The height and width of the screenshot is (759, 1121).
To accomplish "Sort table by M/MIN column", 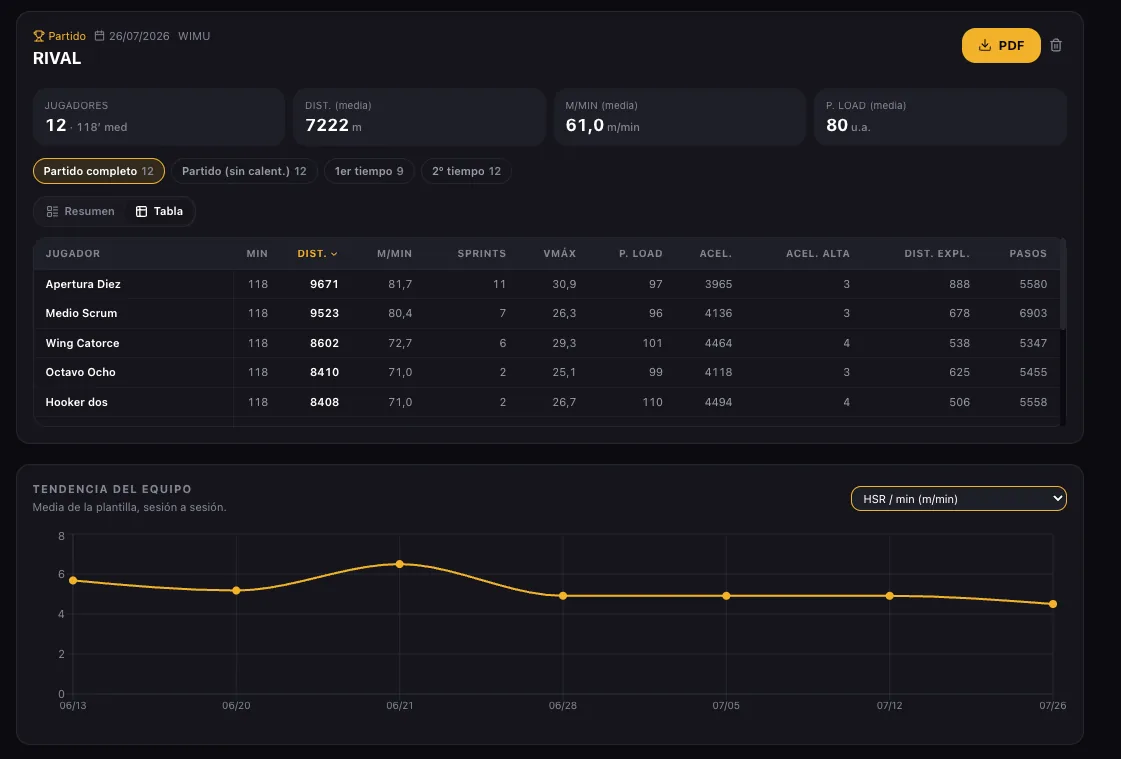I will pyautogui.click(x=395, y=254).
